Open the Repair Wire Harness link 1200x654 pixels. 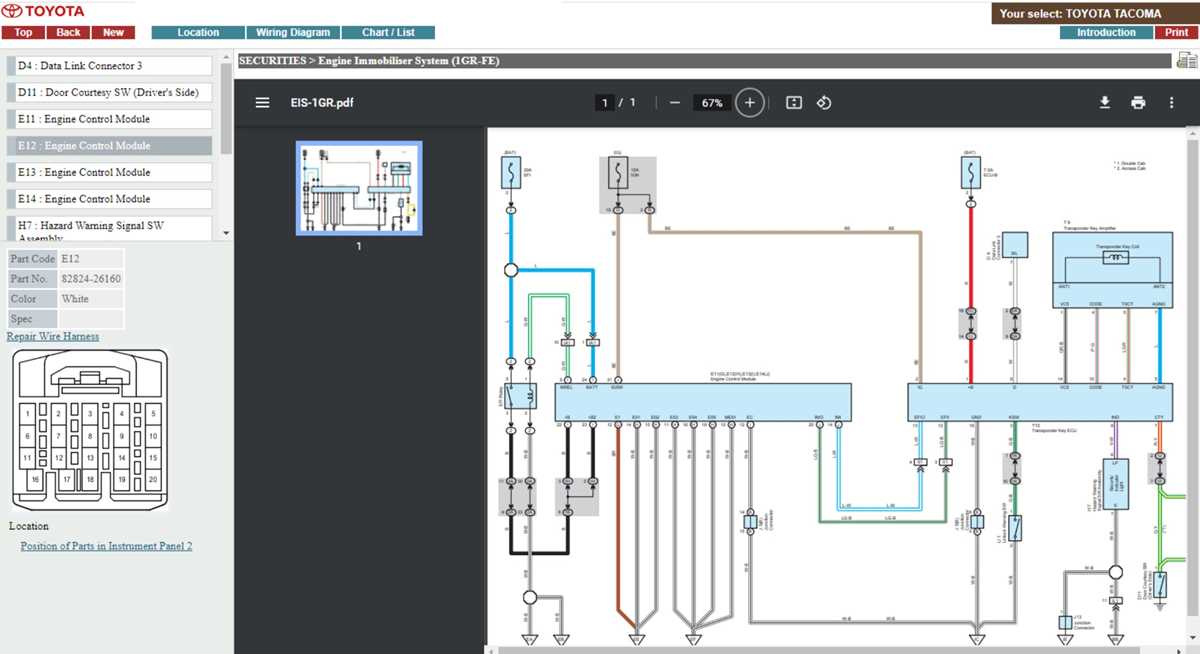tap(53, 336)
